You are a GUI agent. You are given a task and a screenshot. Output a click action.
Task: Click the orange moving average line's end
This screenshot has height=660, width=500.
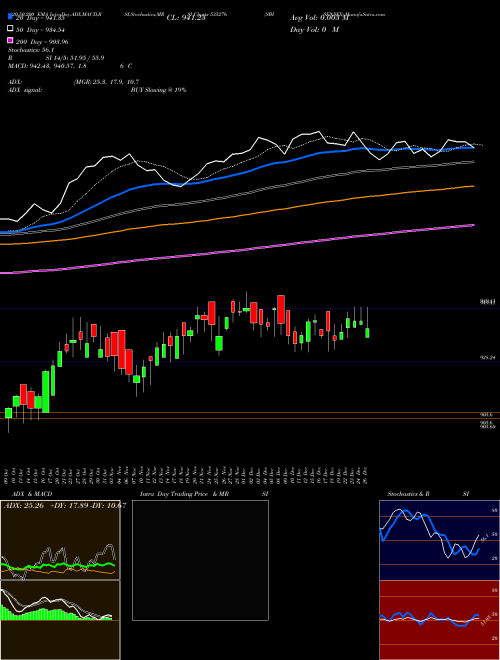point(473,186)
